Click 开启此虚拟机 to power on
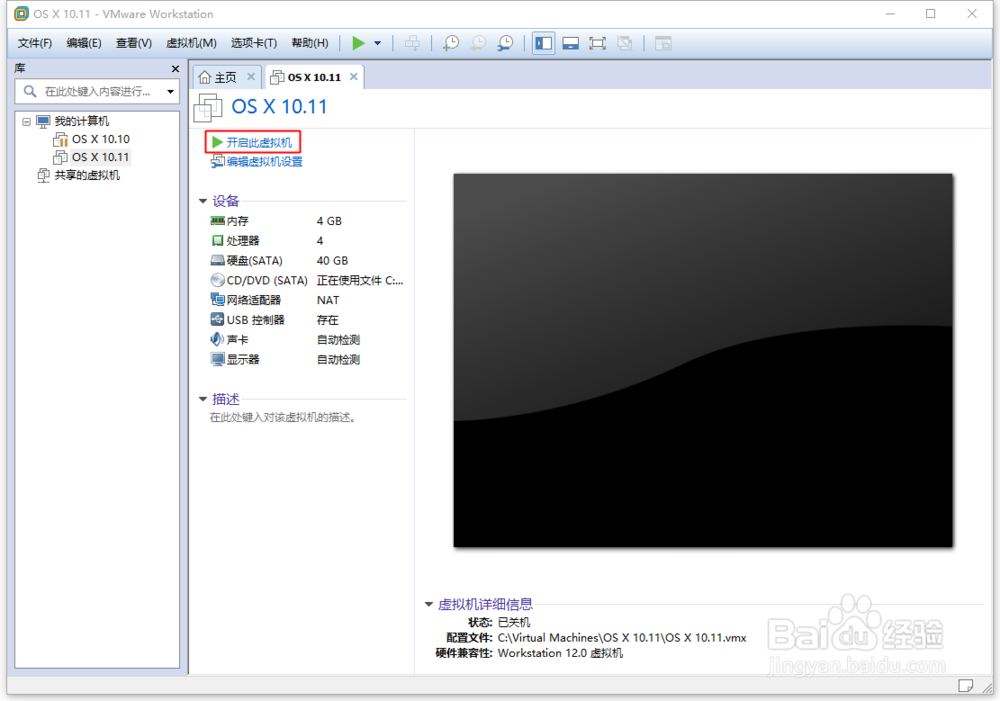Viewport: 1000px width, 701px height. pos(252,142)
